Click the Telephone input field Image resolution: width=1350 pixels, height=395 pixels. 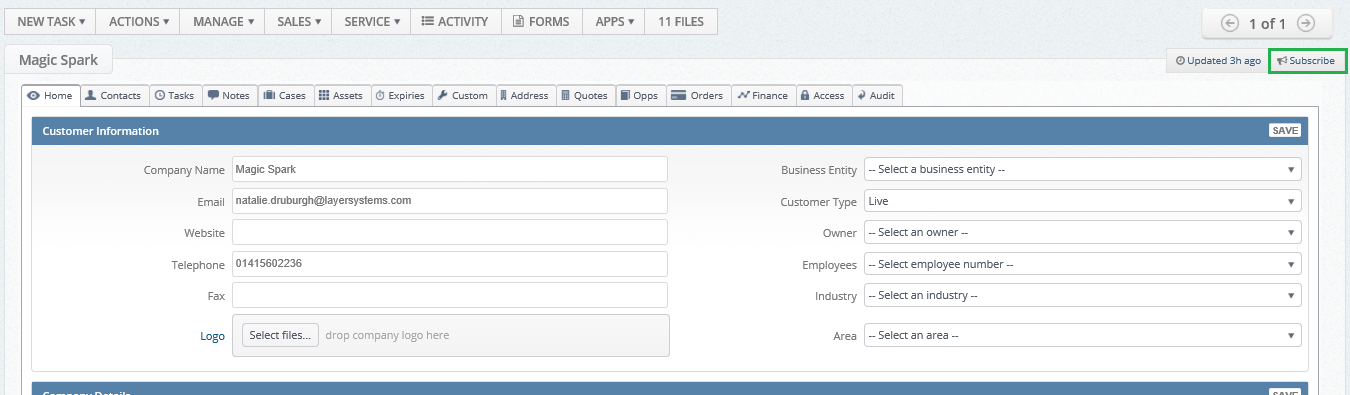(x=450, y=264)
